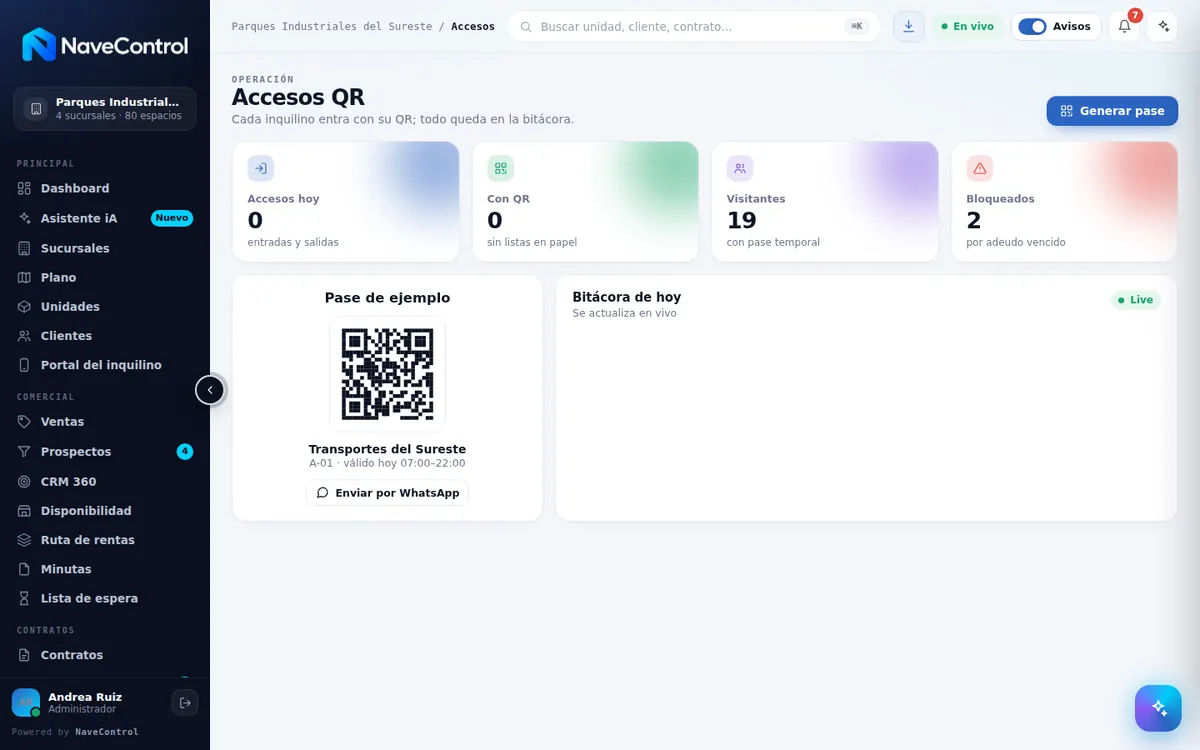Click the Clientes people icon
This screenshot has width=1200, height=750.
pyautogui.click(x=25, y=336)
